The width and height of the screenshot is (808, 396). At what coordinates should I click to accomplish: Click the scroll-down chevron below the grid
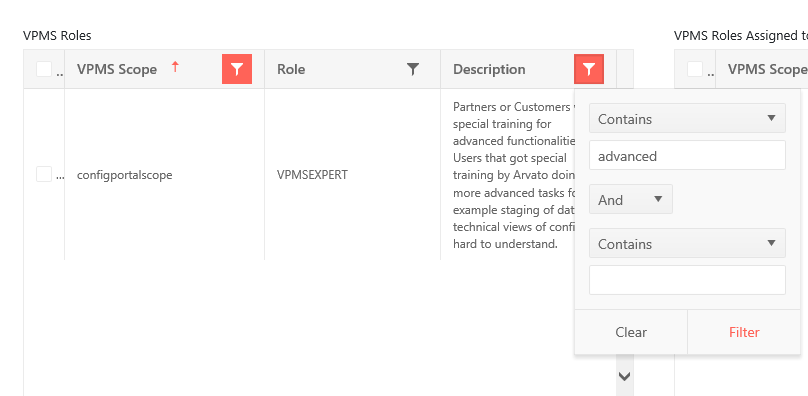(x=625, y=376)
